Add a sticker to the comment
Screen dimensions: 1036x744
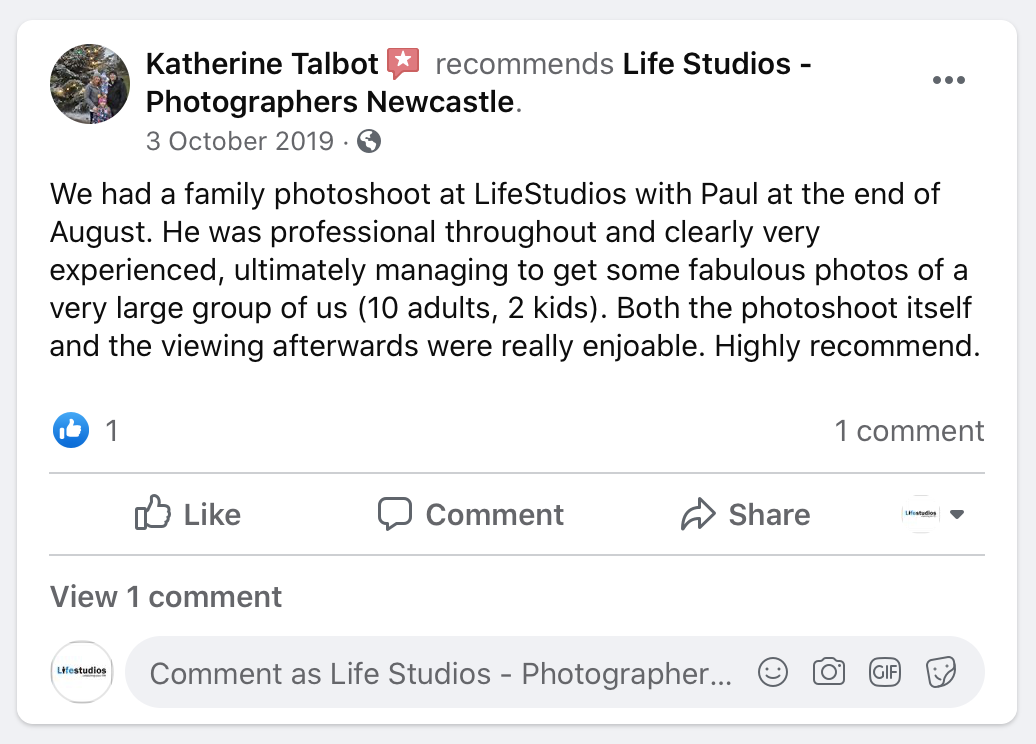[x=940, y=673]
